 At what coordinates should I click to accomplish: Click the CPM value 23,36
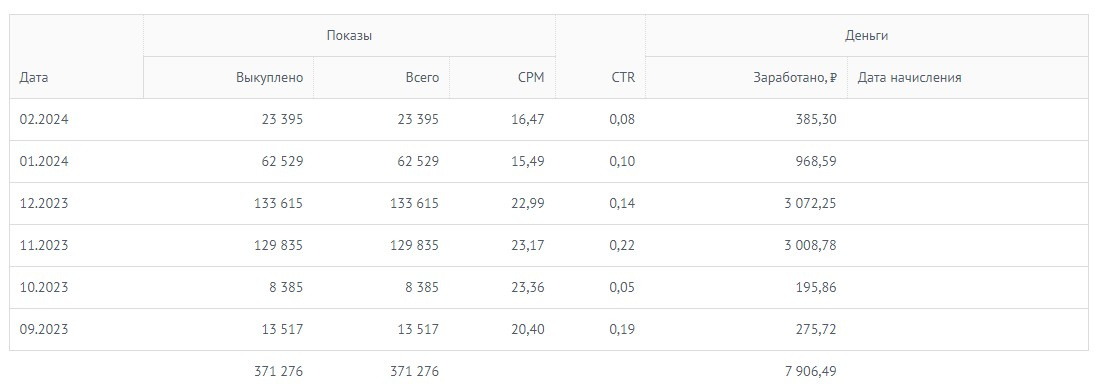pos(527,287)
